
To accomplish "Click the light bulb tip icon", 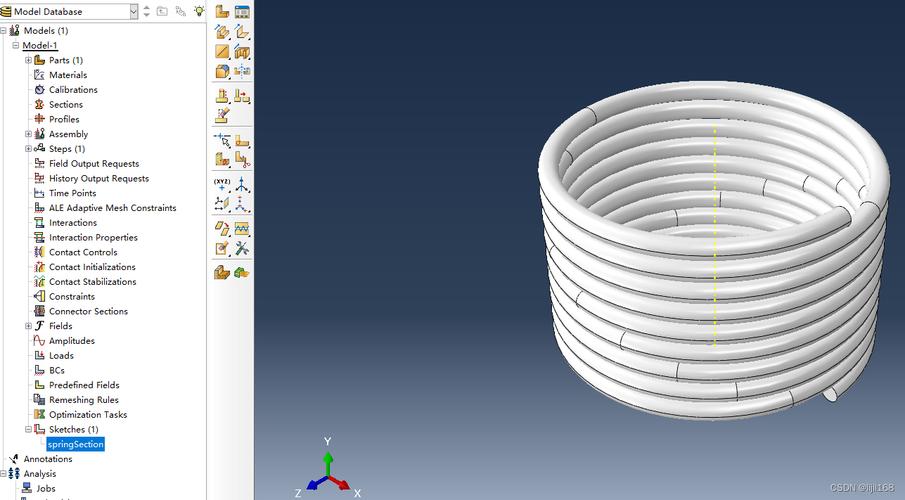I will [x=199, y=11].
